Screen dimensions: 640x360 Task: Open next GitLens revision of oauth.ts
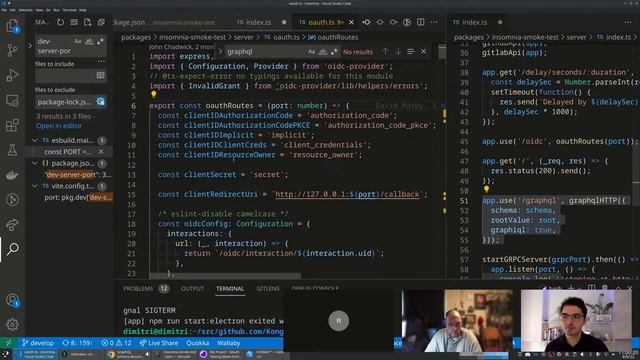(393, 22)
